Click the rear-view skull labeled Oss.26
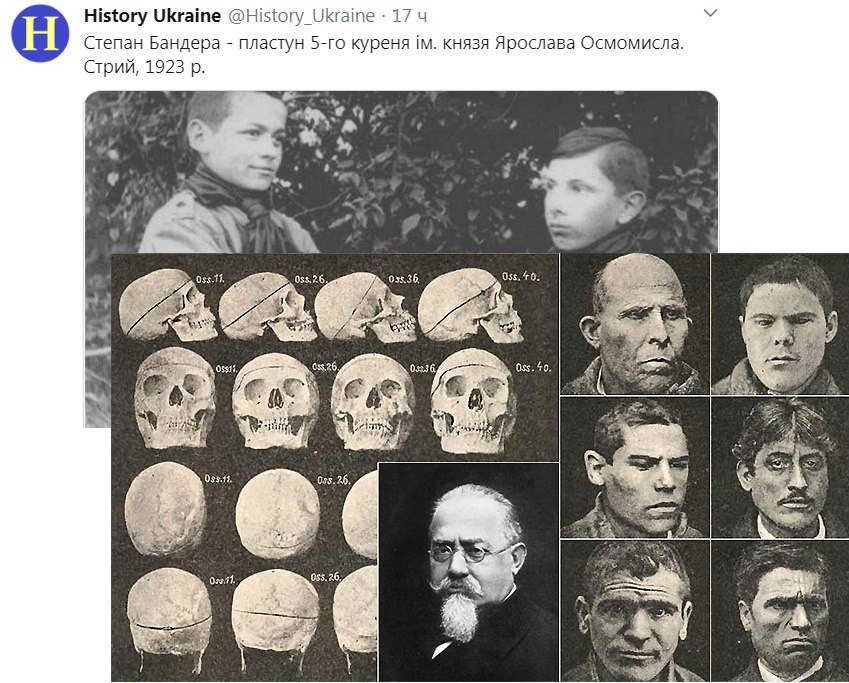The height and width of the screenshot is (683, 849). [276, 620]
